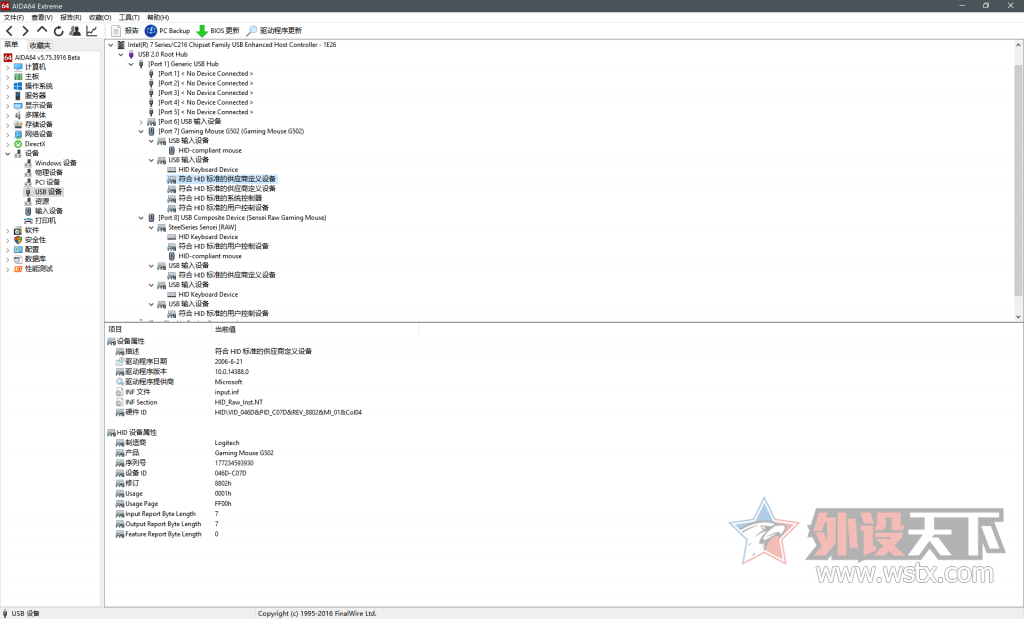The image size is (1024, 619).
Task: Click the driver version value 10.0.14388.0
Action: coord(231,372)
